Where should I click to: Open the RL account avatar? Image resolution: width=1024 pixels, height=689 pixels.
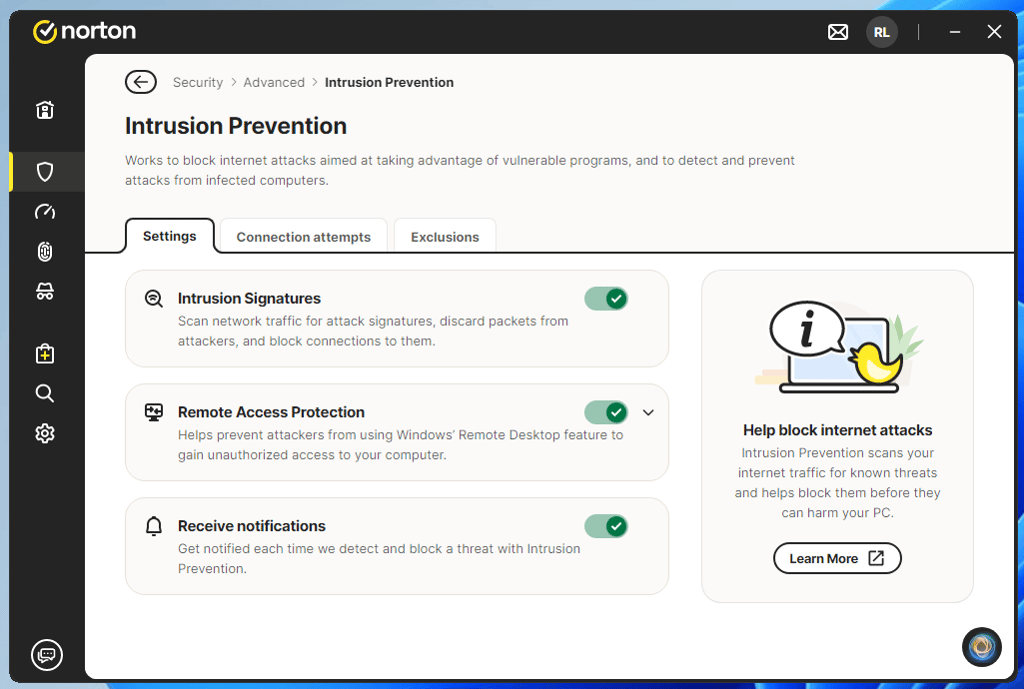(882, 32)
